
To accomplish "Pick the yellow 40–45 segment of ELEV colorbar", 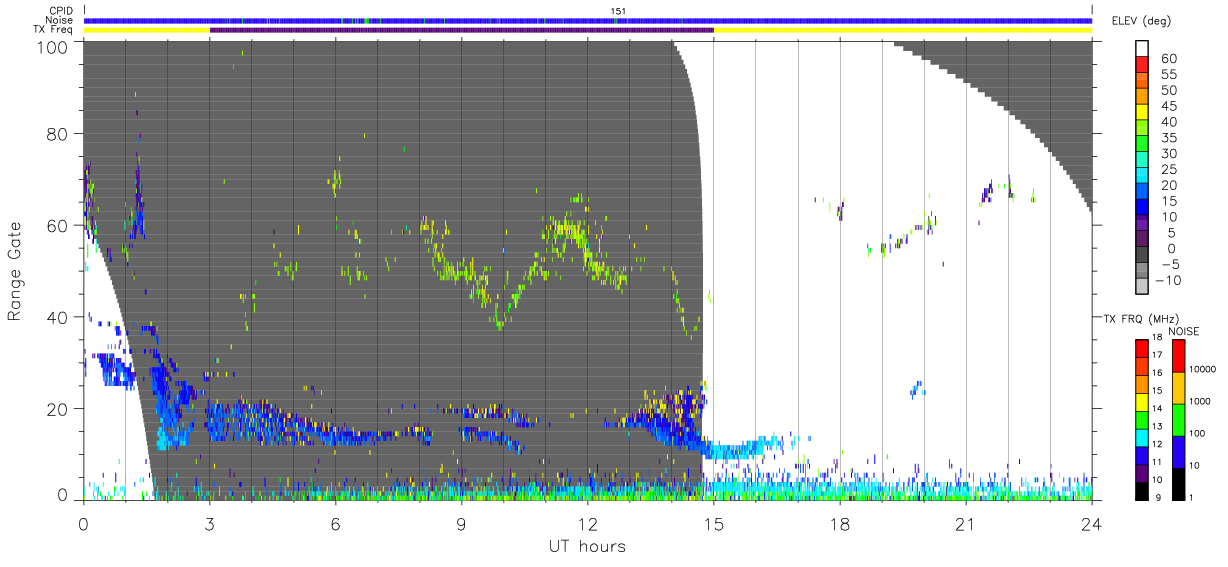I will point(1142,114).
